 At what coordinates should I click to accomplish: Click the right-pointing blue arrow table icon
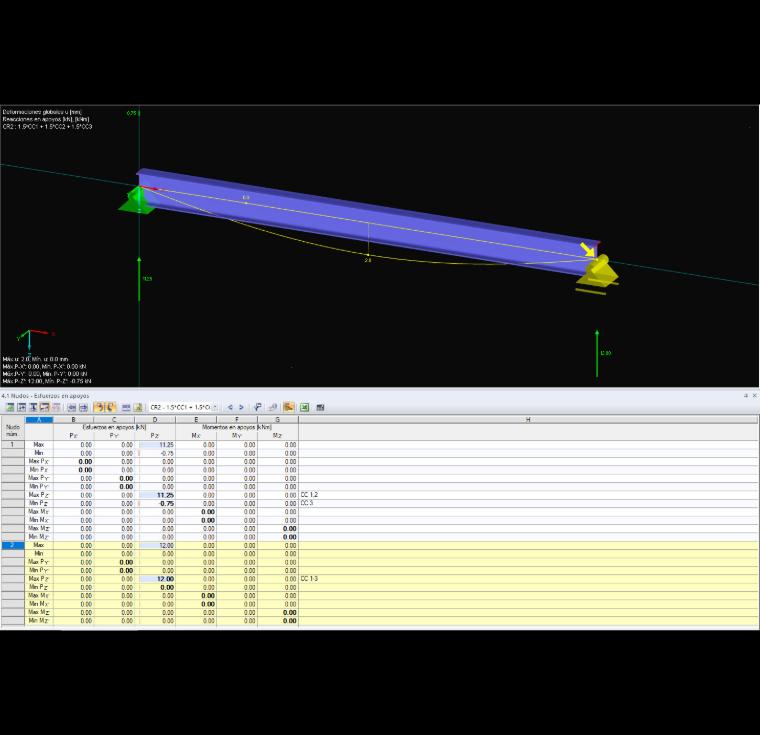coord(83,407)
